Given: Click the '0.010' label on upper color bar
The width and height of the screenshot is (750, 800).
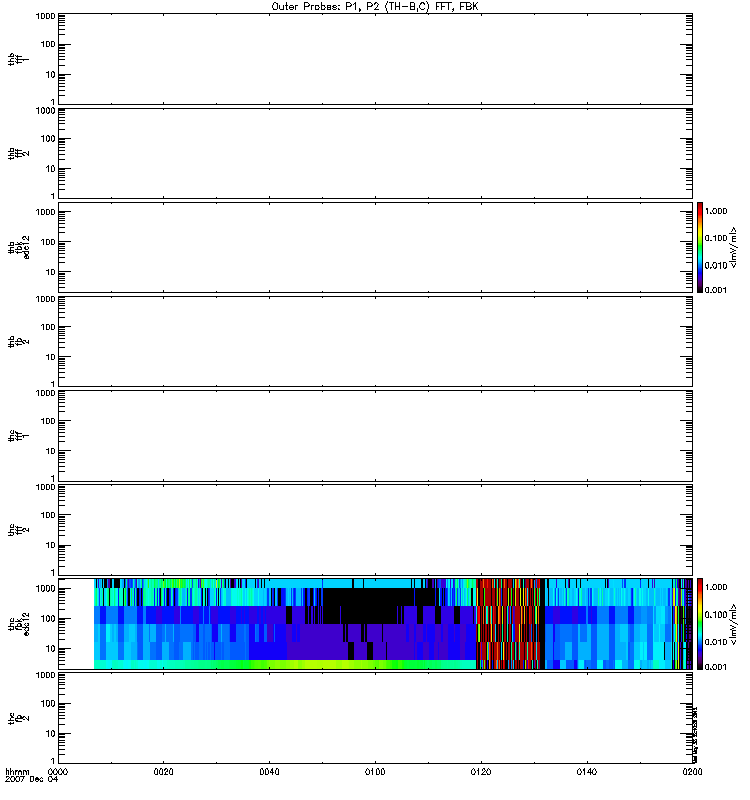Looking at the screenshot, I should [x=716, y=265].
